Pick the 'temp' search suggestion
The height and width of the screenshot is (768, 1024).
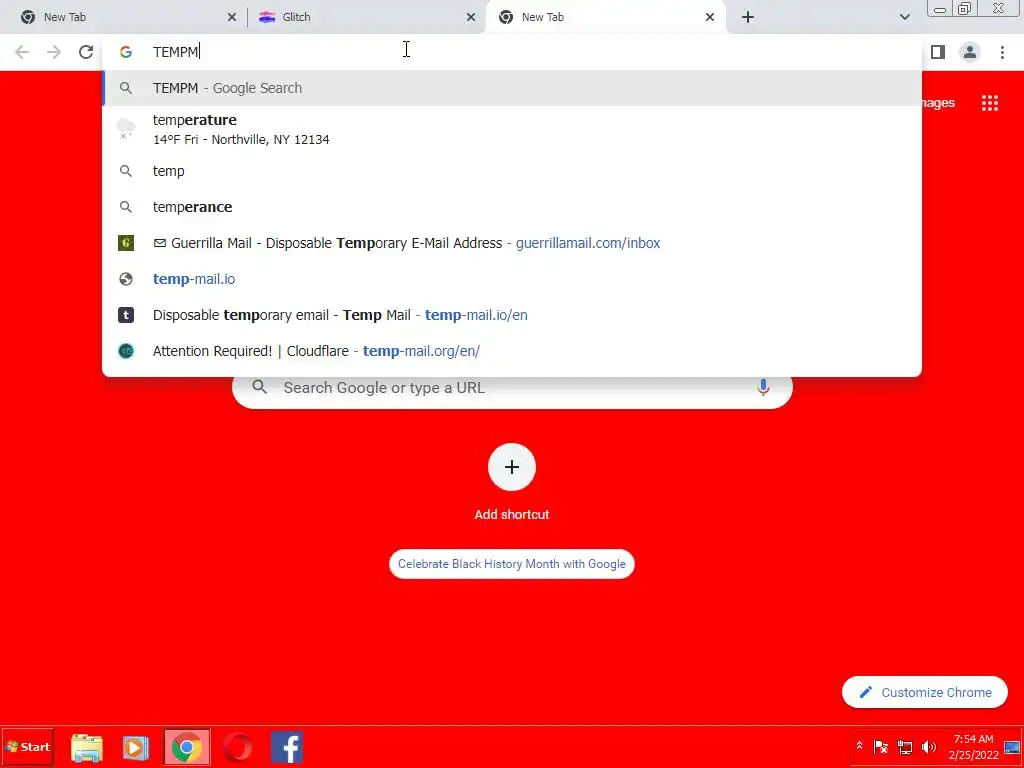(512, 171)
